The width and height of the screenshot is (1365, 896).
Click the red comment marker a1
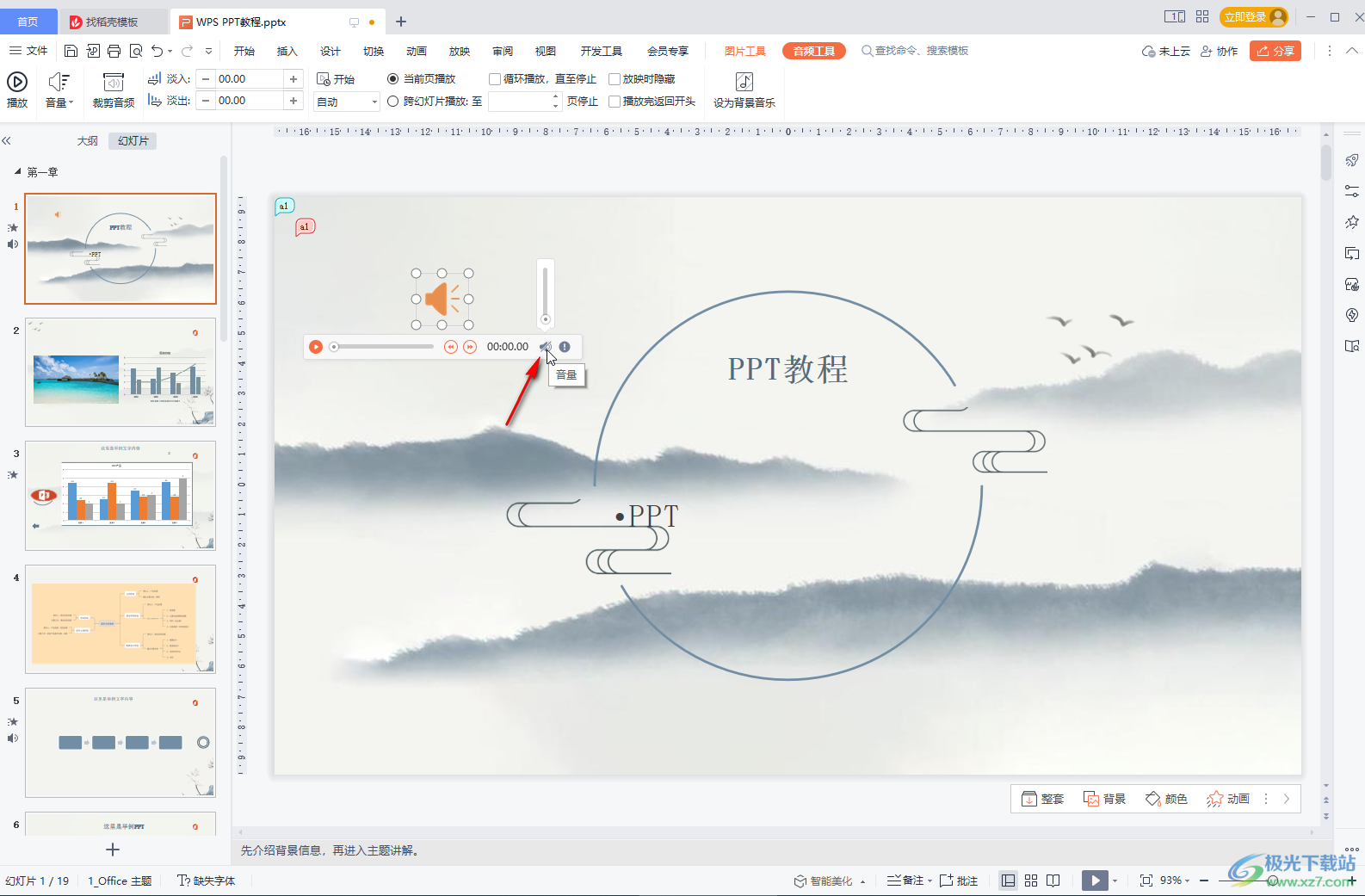click(x=305, y=226)
